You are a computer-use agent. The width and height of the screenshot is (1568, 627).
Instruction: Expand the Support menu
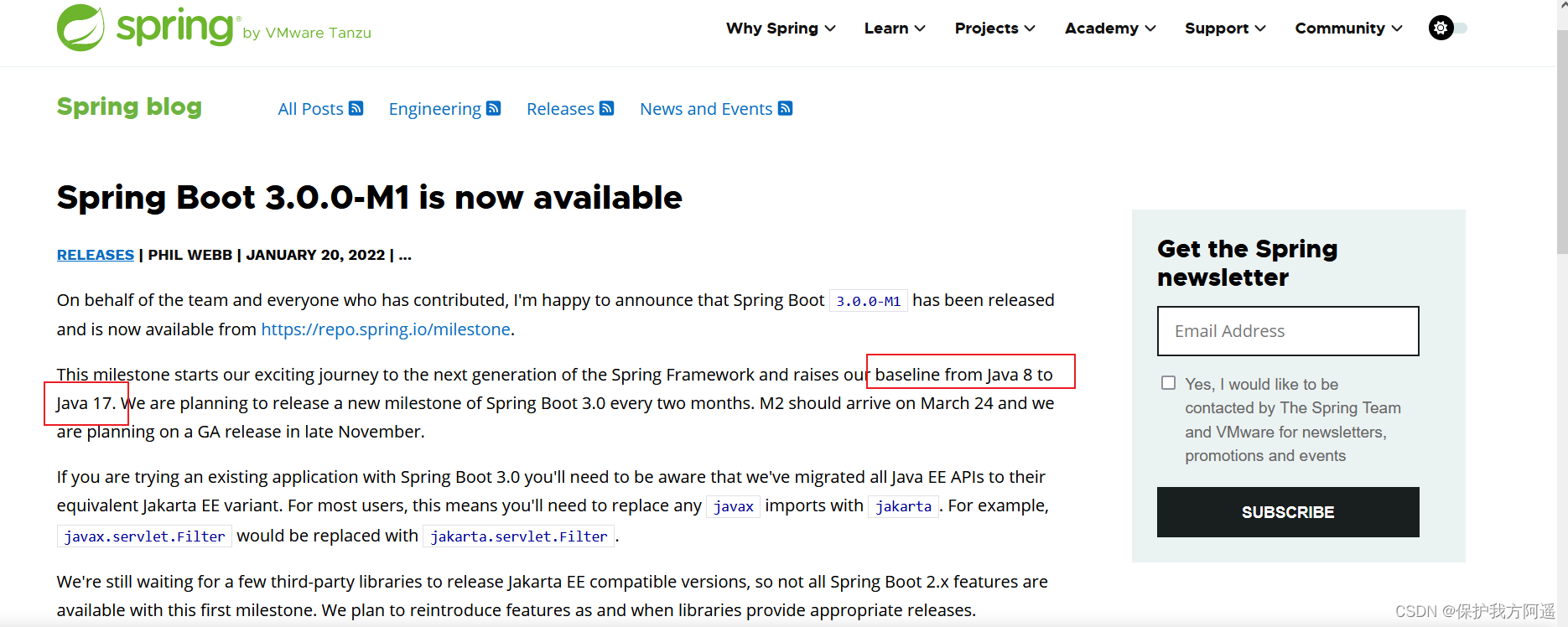(x=1225, y=28)
